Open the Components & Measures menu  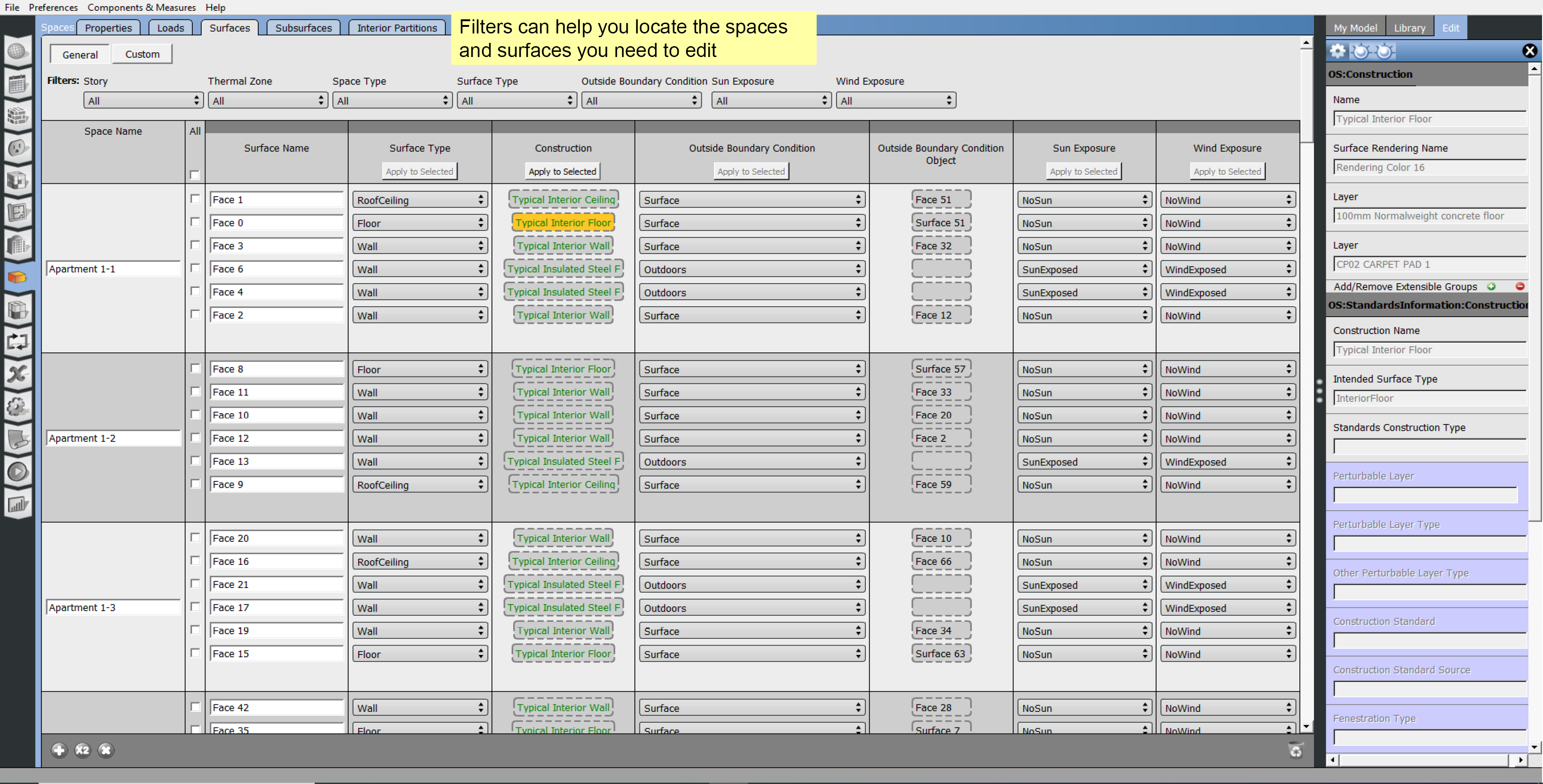click(x=141, y=7)
